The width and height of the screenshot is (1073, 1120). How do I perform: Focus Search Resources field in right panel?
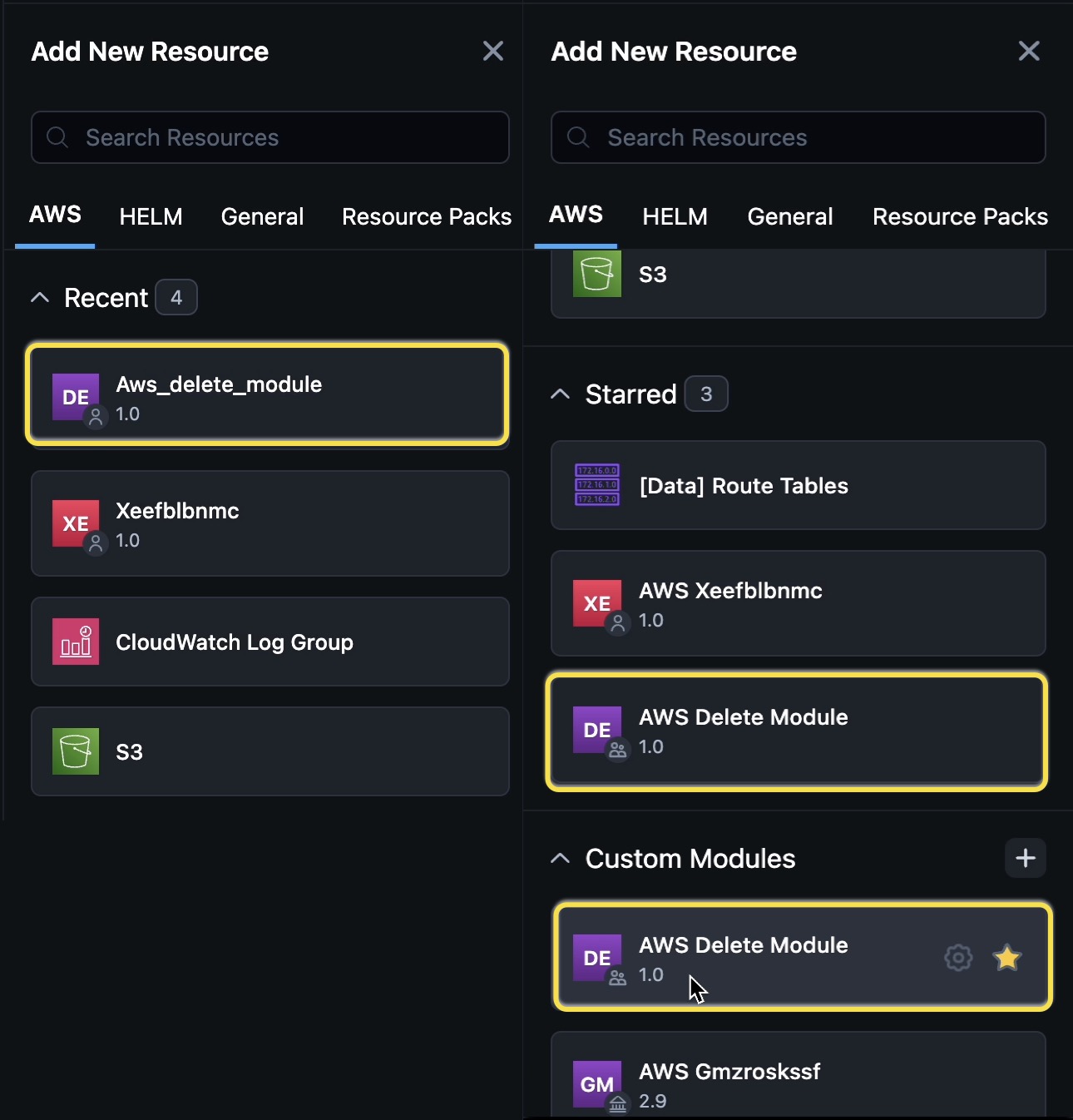[x=799, y=137]
